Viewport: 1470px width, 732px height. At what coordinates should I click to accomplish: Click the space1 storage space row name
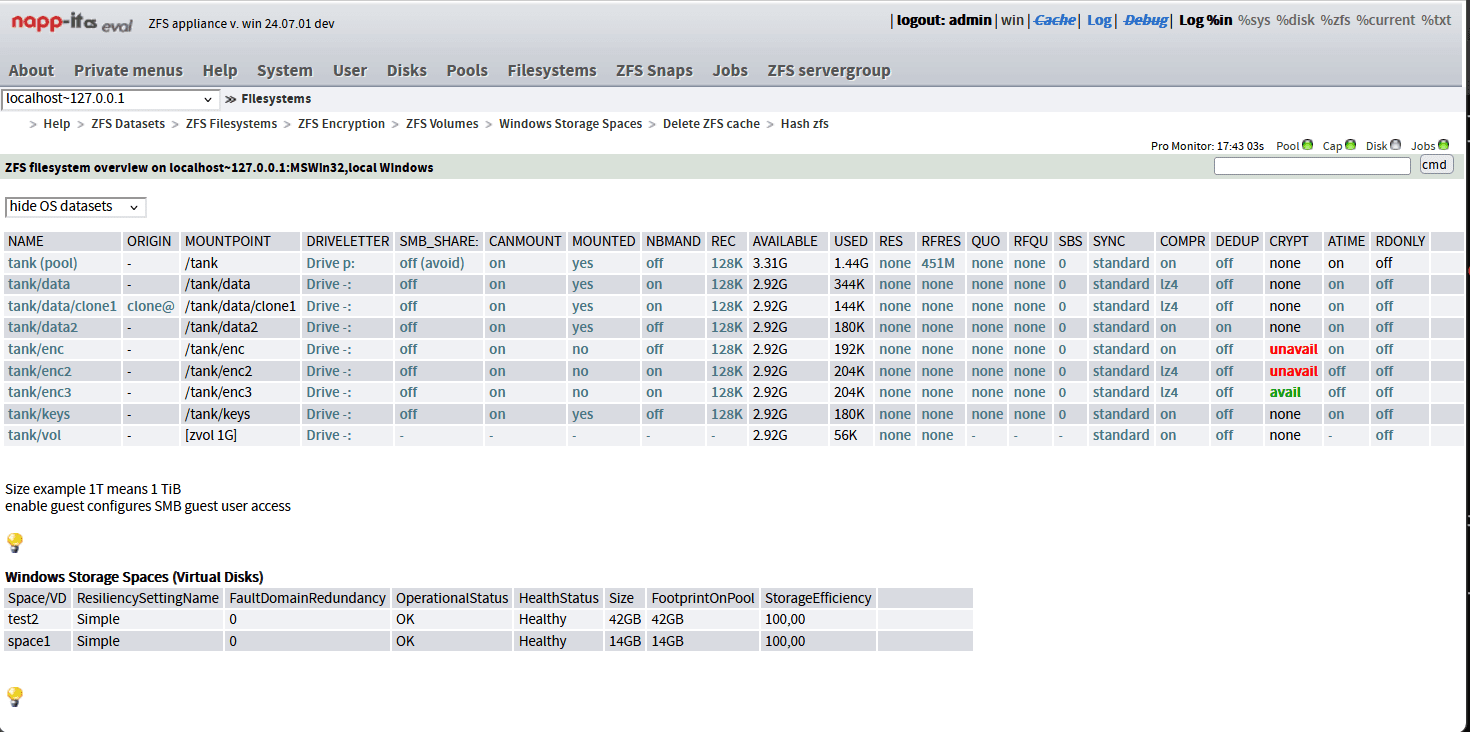tap(29, 641)
